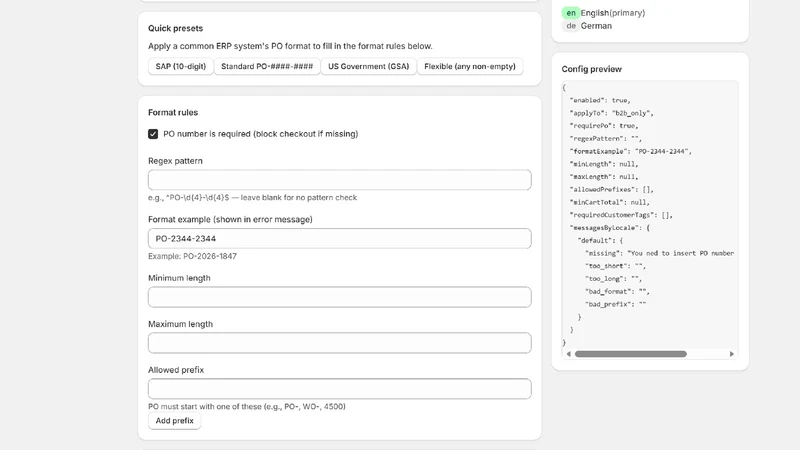800x450 pixels.
Task: Click the Example: PO-2026-1847 hint
Action: point(192,256)
